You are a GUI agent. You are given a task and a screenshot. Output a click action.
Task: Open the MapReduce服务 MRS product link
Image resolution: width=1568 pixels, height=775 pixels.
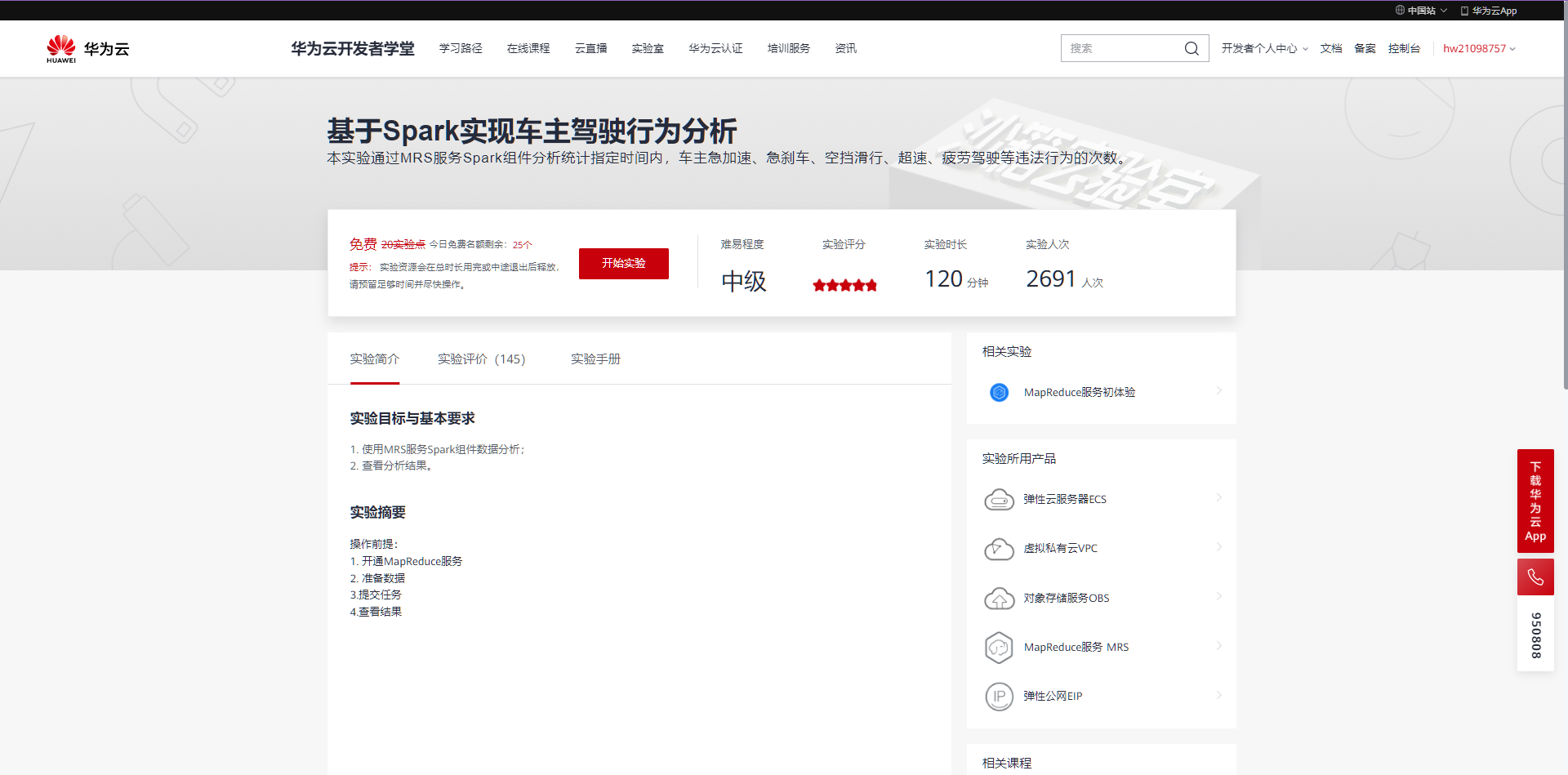point(1076,648)
